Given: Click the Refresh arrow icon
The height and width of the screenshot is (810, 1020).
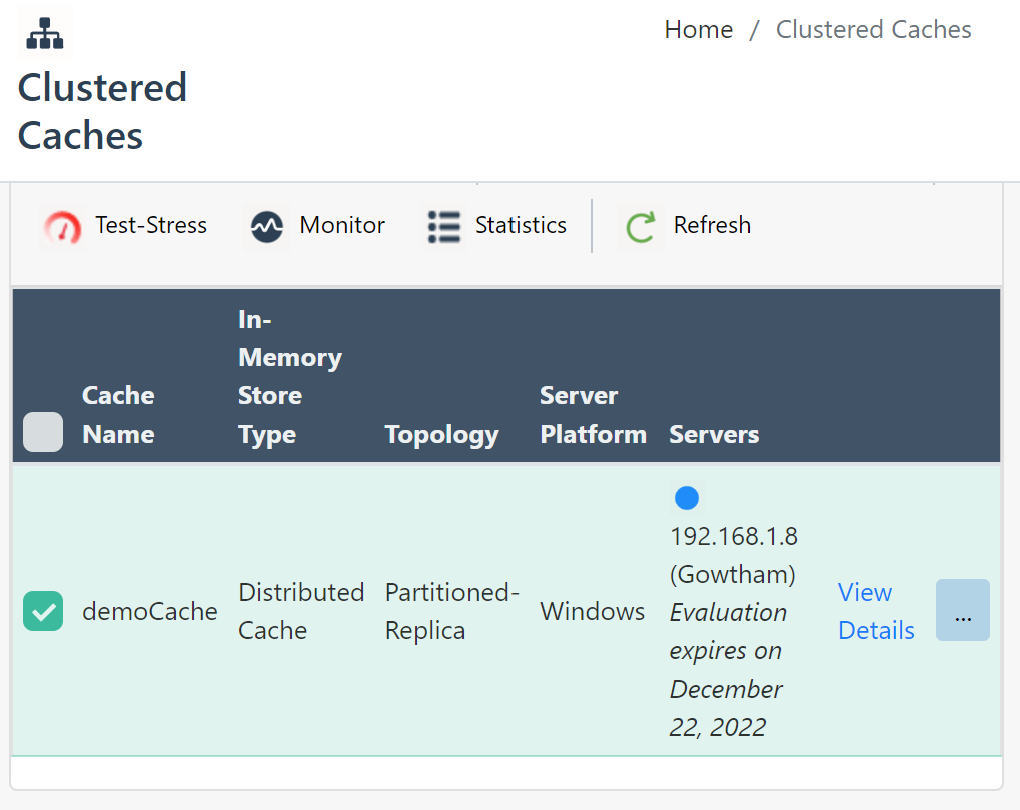Looking at the screenshot, I should click(640, 225).
